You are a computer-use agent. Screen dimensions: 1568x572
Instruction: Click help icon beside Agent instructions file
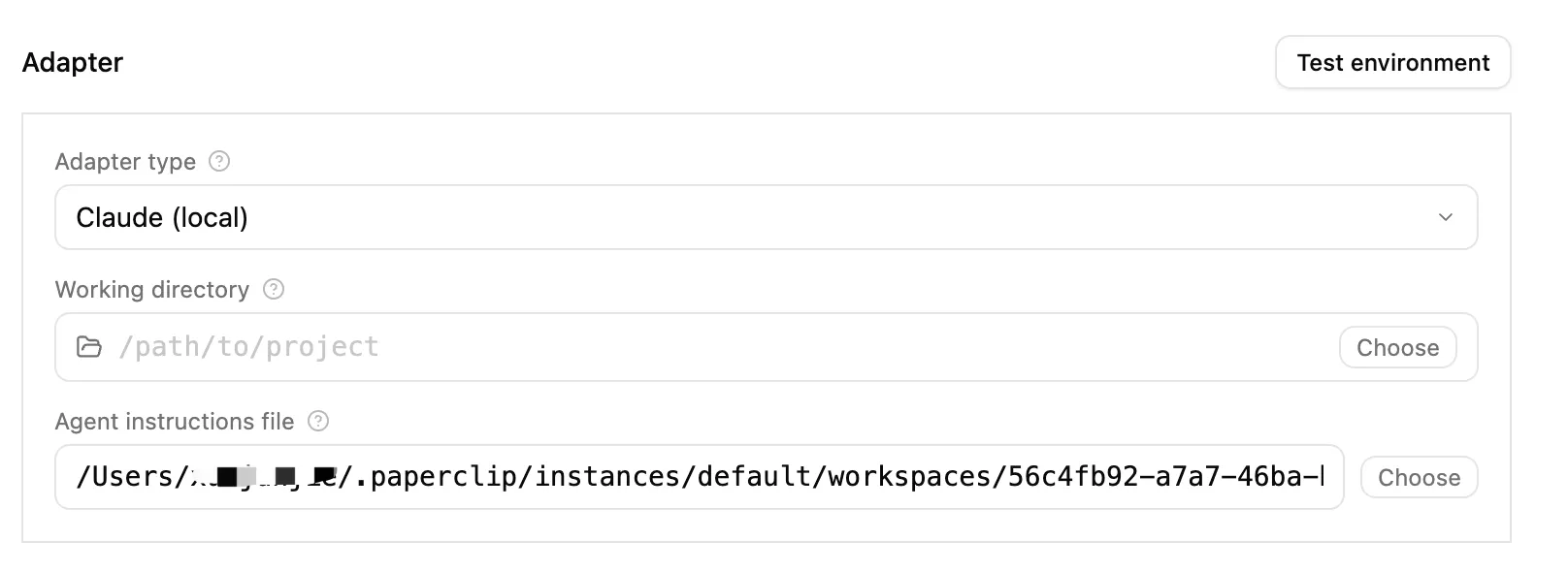tap(318, 422)
